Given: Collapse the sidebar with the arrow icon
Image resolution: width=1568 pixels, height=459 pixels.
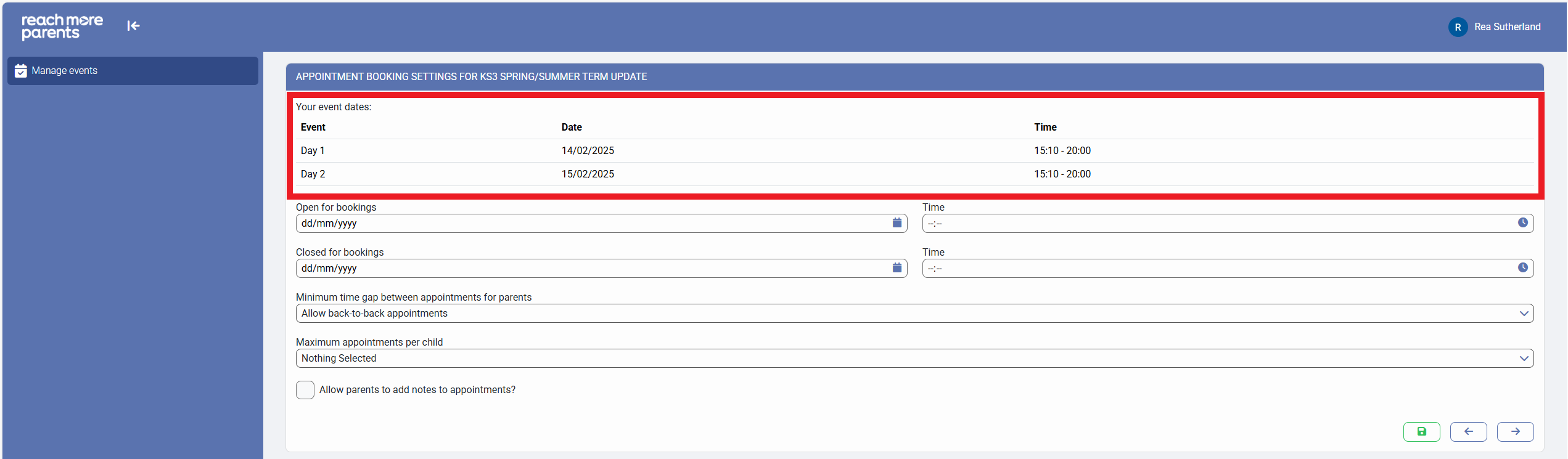Looking at the screenshot, I should coord(133,26).
